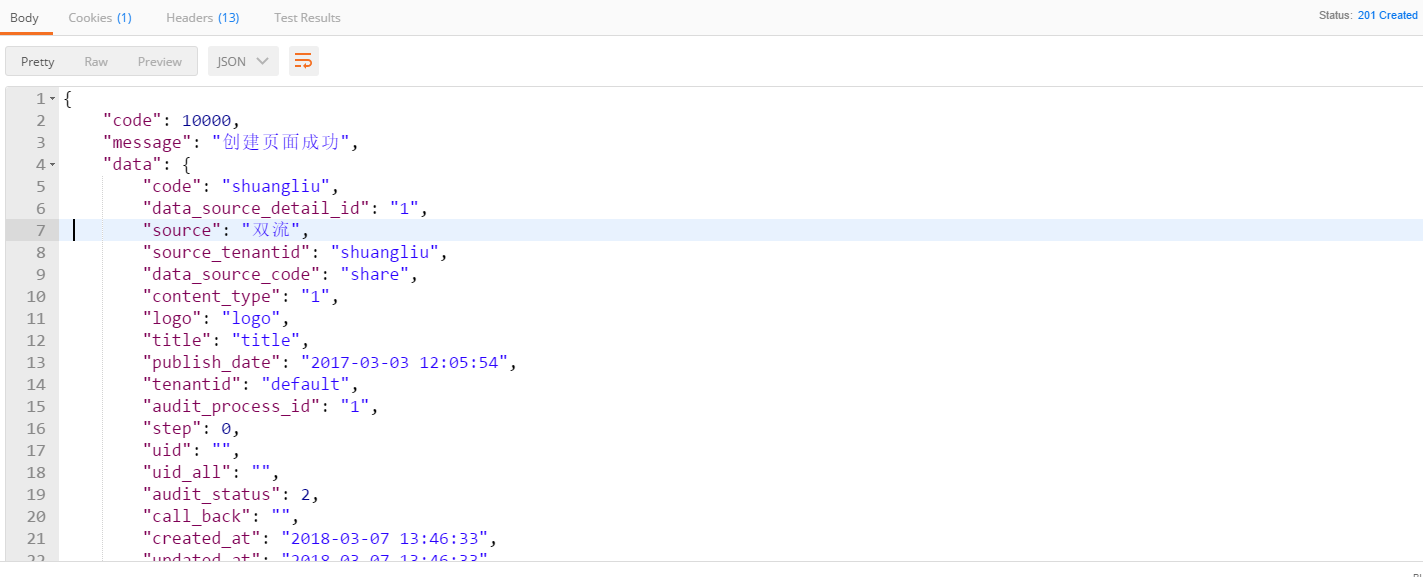Open the Cookies tab
Image resolution: width=1423 pixels, height=577 pixels.
[x=100, y=18]
